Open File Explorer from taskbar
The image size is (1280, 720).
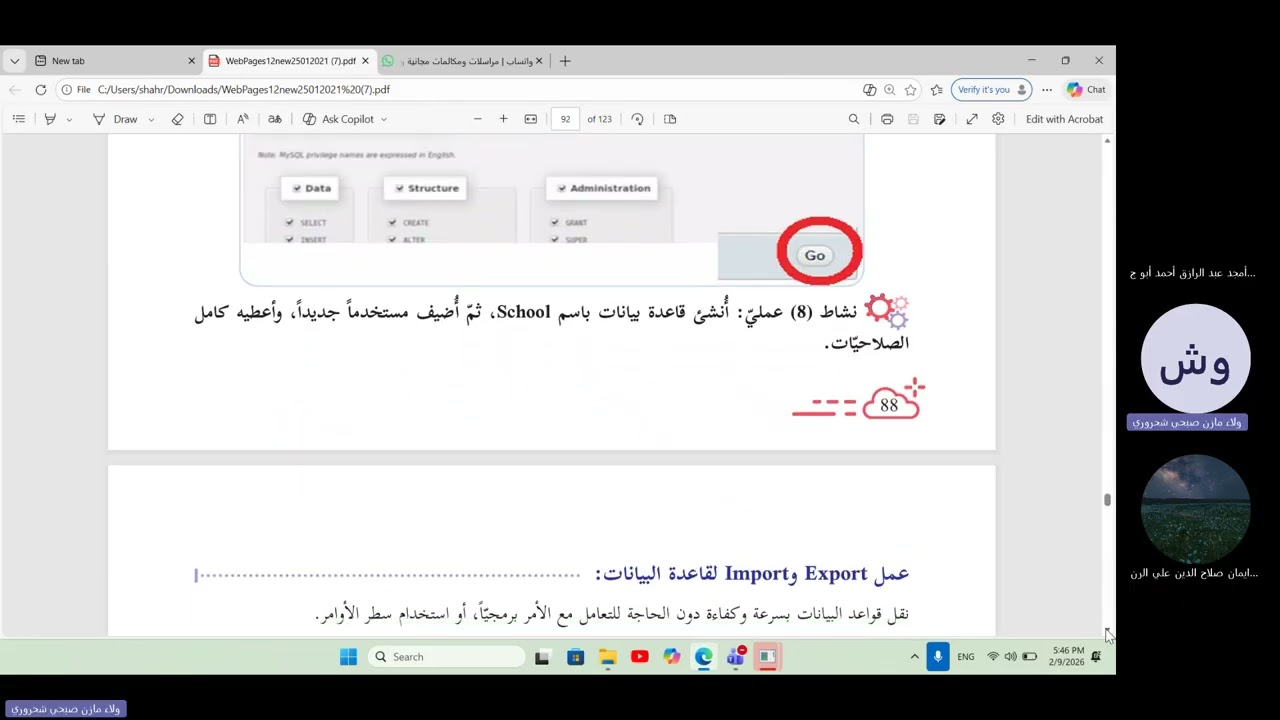tap(607, 657)
